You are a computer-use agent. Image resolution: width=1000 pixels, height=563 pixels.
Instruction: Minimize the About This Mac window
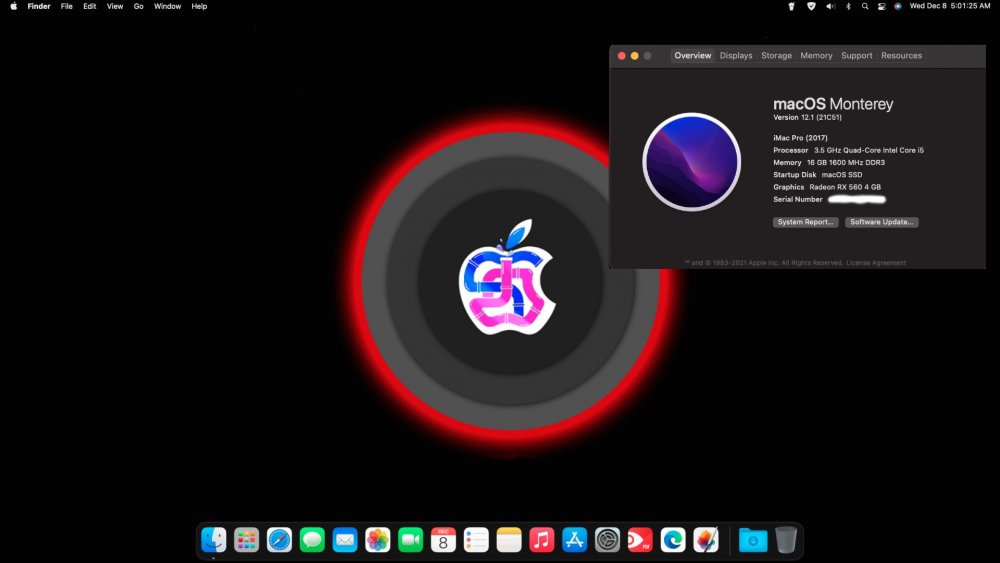click(x=635, y=56)
